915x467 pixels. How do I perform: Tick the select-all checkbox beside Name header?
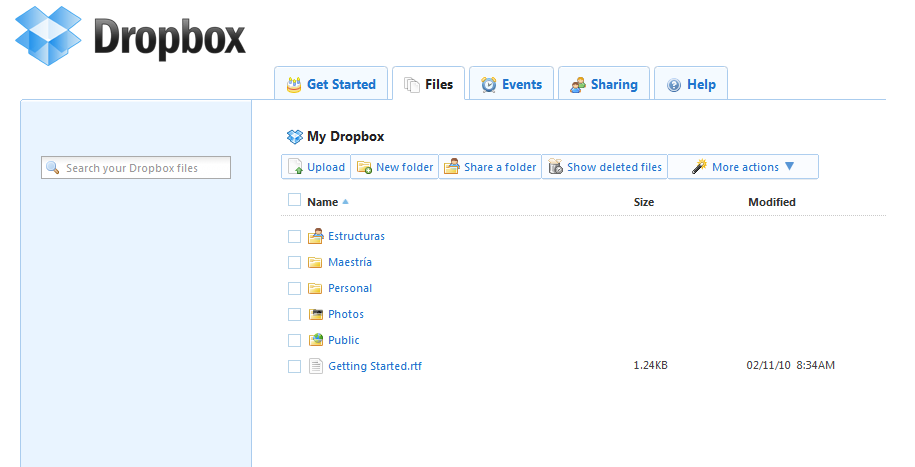(x=294, y=200)
